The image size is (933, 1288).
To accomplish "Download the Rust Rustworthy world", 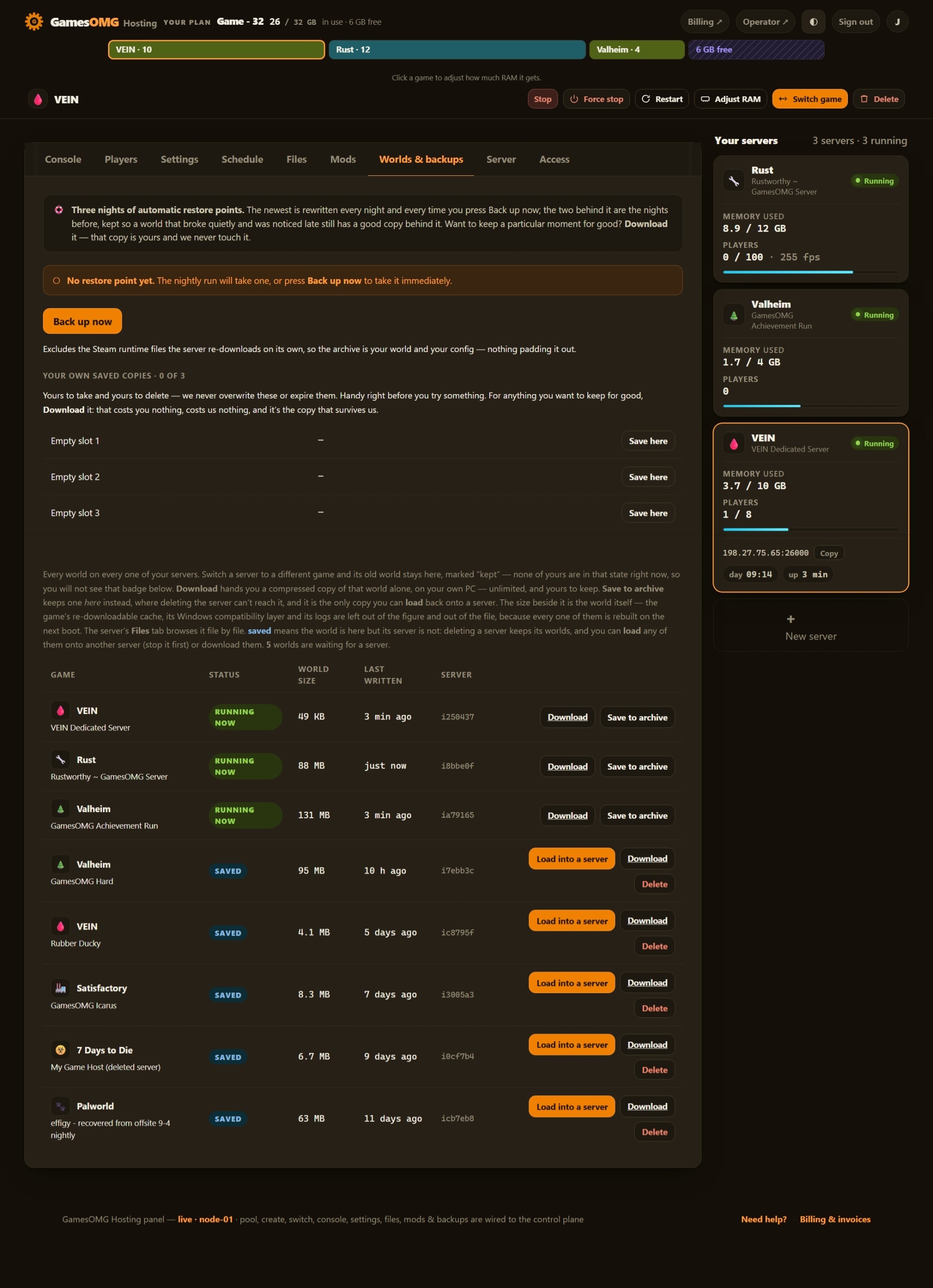I will tap(567, 766).
